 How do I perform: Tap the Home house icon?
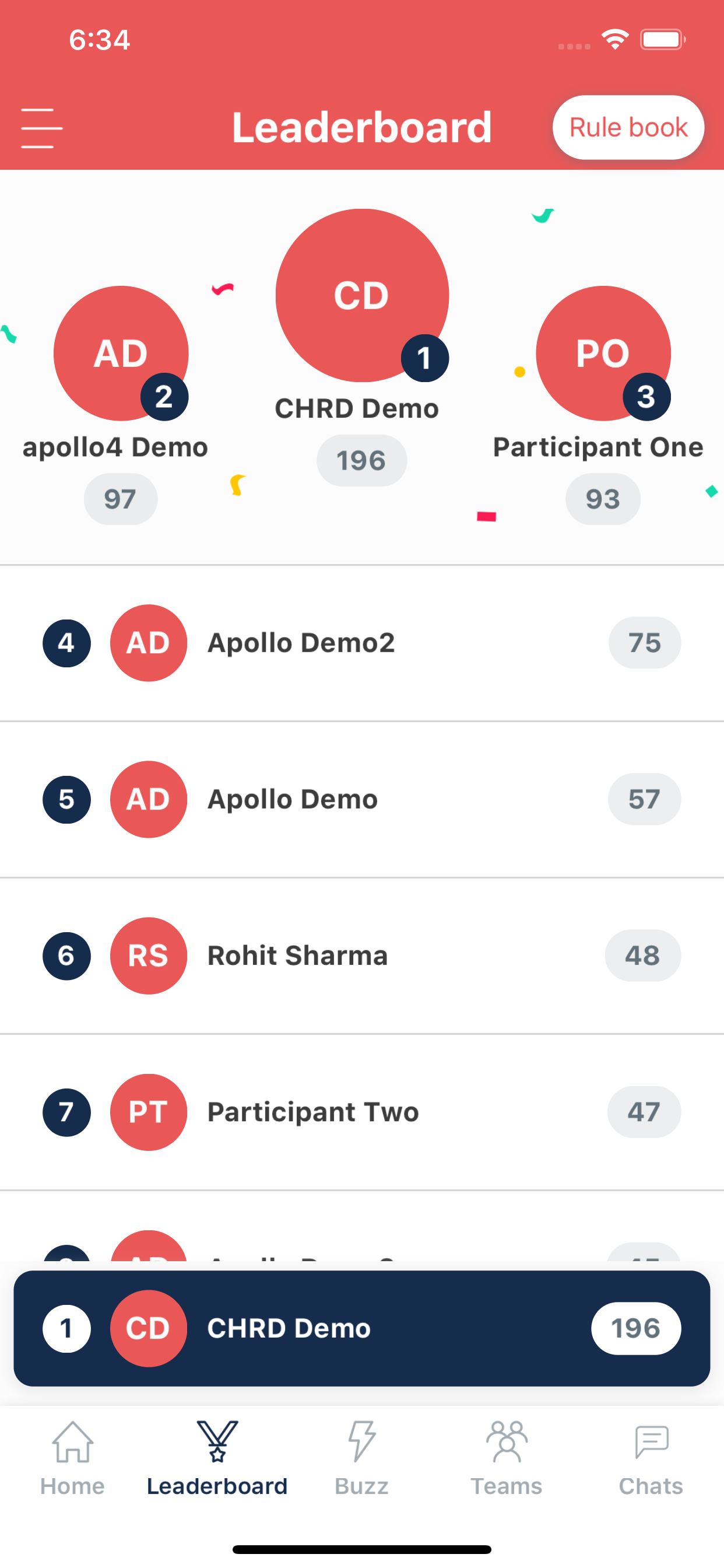72,1441
